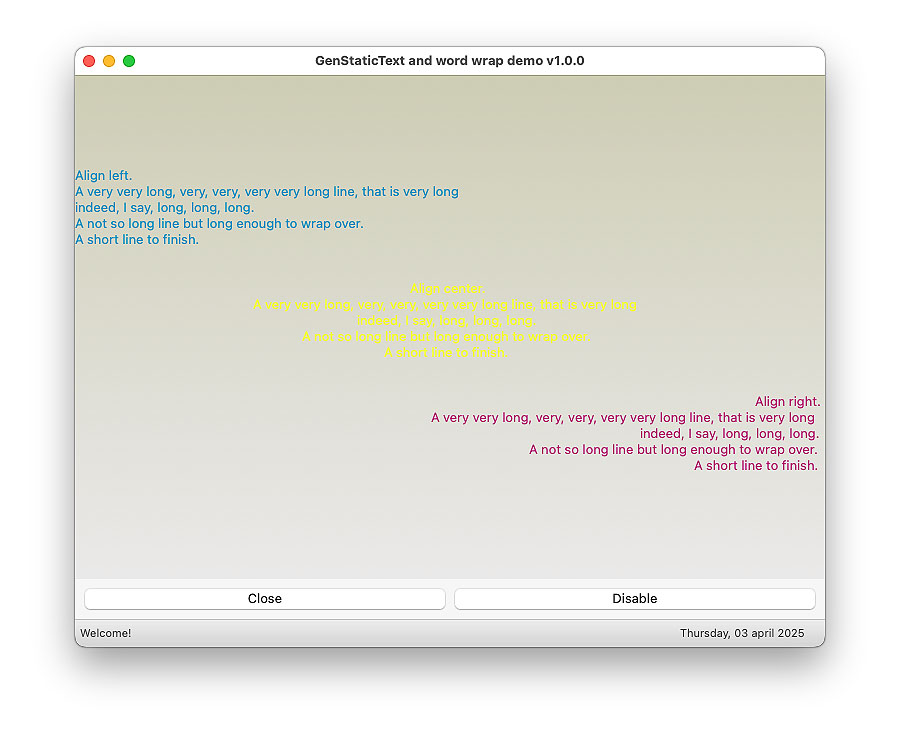
Task: Click the GenStaticText demo window title
Action: 449,61
